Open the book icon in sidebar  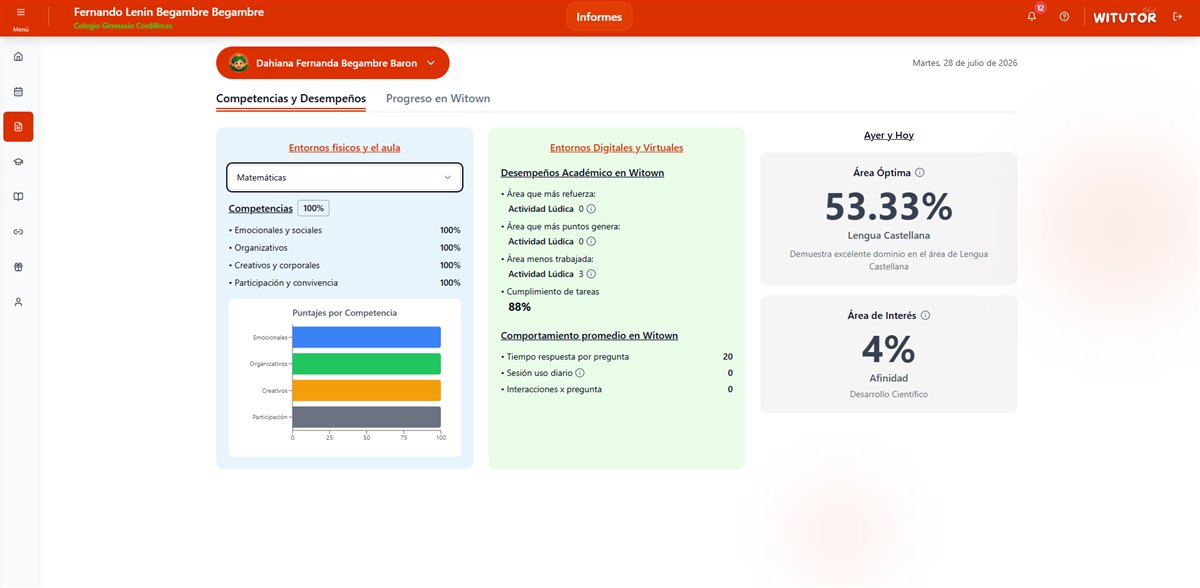coord(18,196)
